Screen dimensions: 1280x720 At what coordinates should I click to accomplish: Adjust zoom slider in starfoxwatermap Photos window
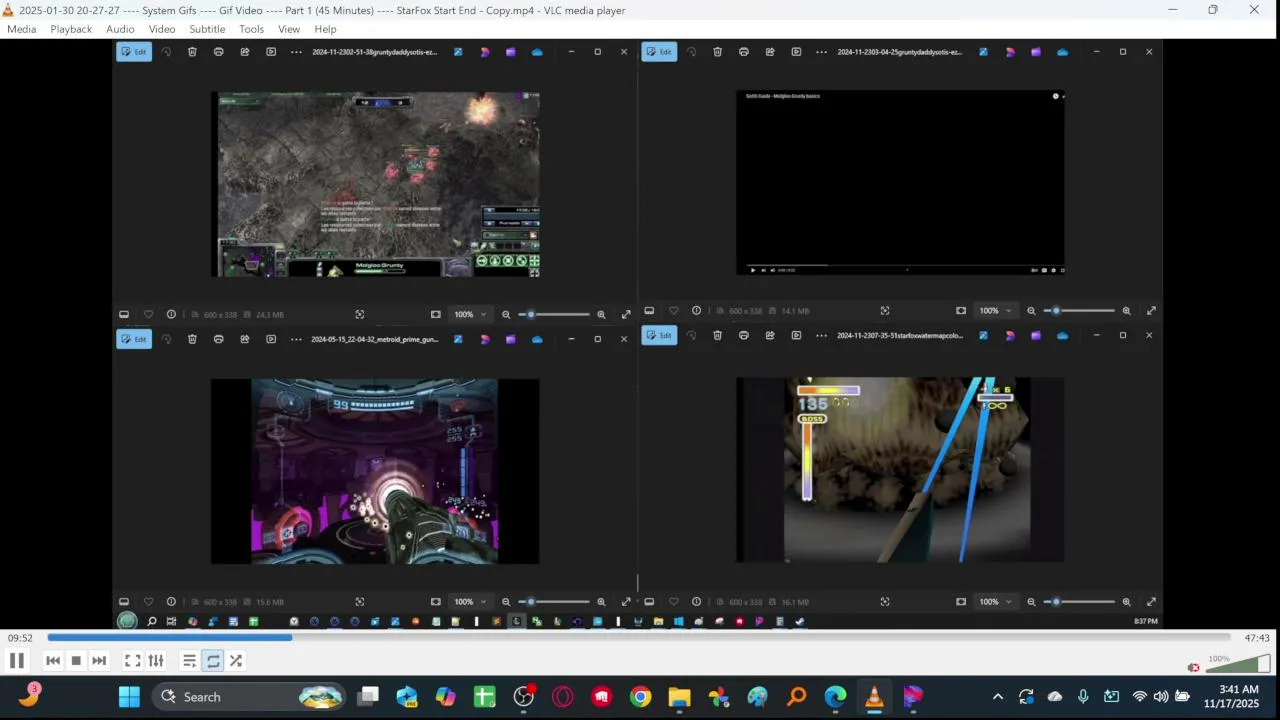pos(1083,602)
